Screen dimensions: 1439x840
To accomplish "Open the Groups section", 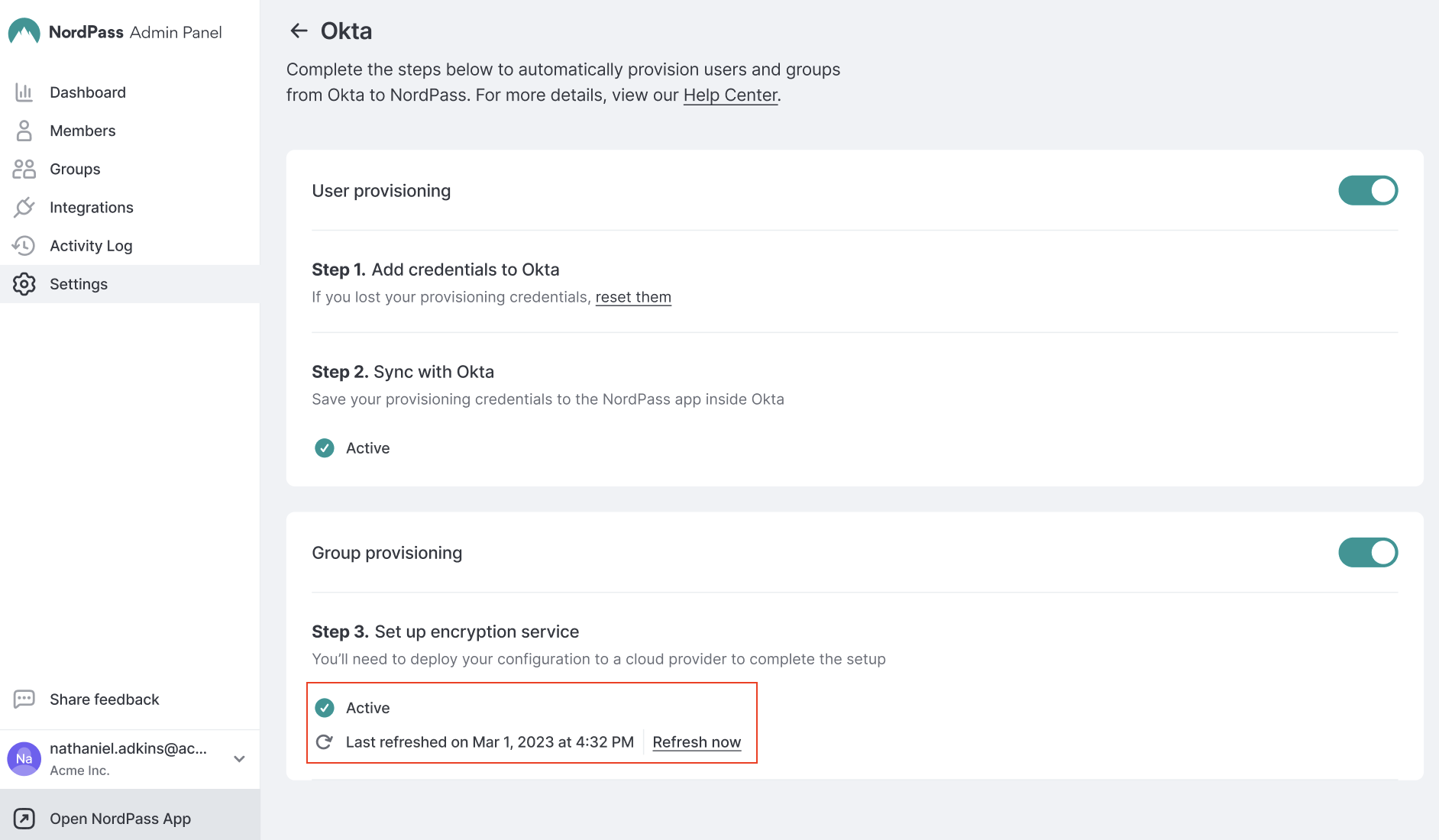I will (130, 169).
